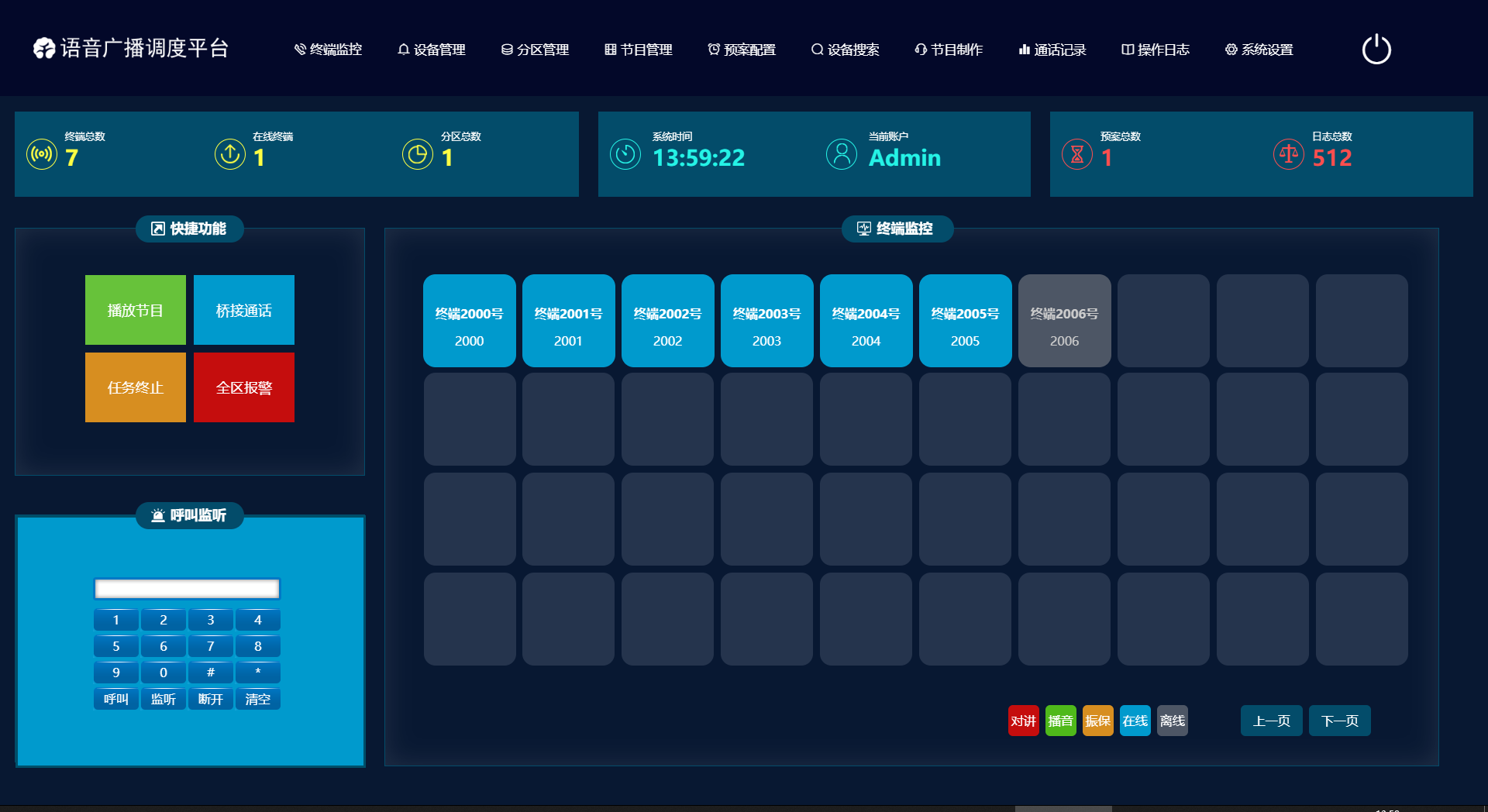Image resolution: width=1488 pixels, height=812 pixels.
Task: Select terminal 终端2003号 tile
Action: [x=766, y=321]
